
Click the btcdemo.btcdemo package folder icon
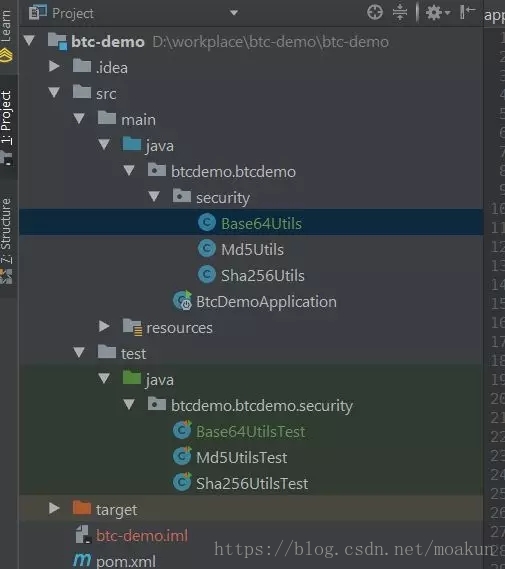click(157, 170)
